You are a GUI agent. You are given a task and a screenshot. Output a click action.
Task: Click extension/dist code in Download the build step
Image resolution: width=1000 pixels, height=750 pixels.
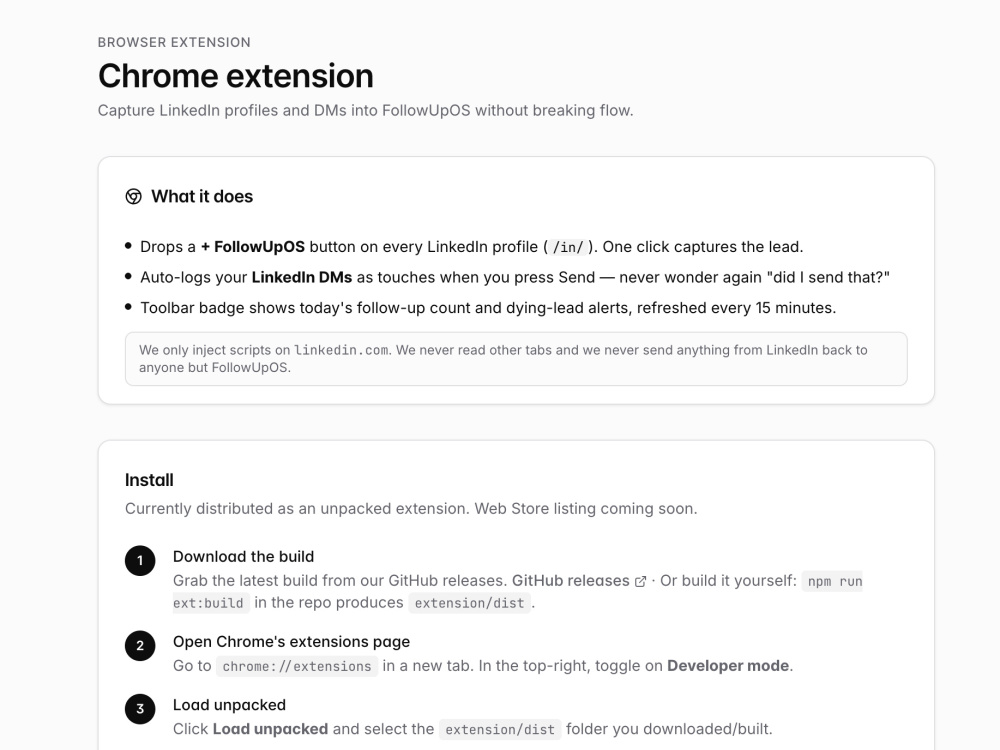pos(469,603)
